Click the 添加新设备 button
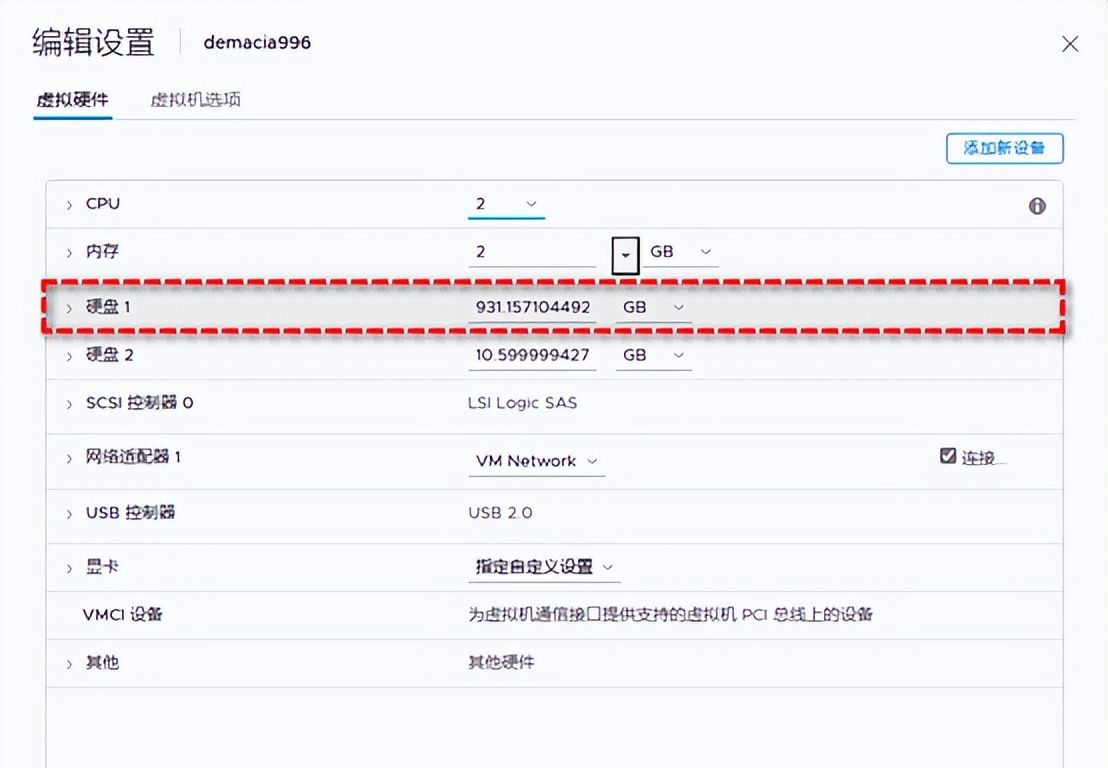This screenshot has width=1108, height=768. pyautogui.click(x=1005, y=148)
